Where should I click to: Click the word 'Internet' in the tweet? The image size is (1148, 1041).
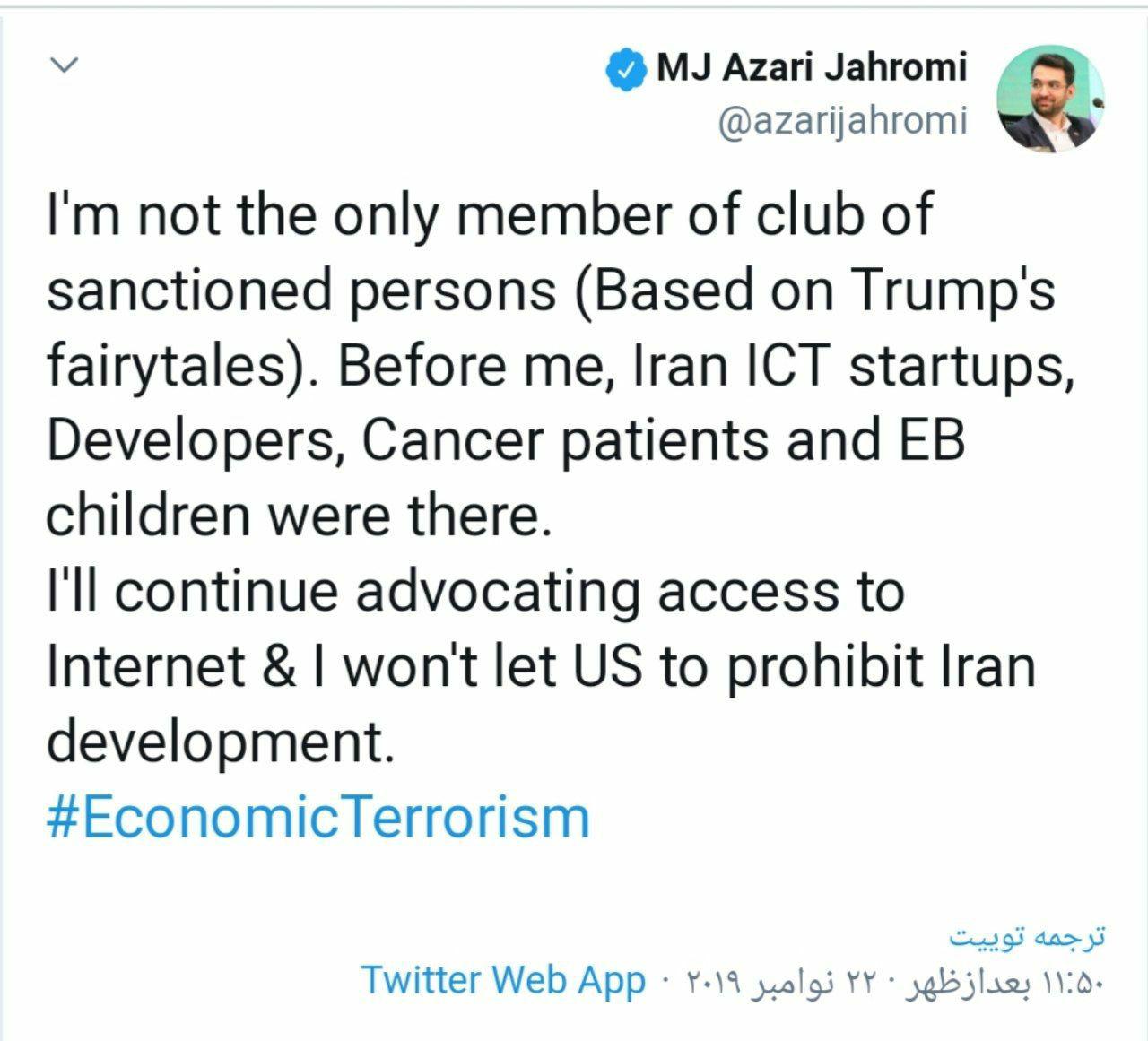point(122,666)
